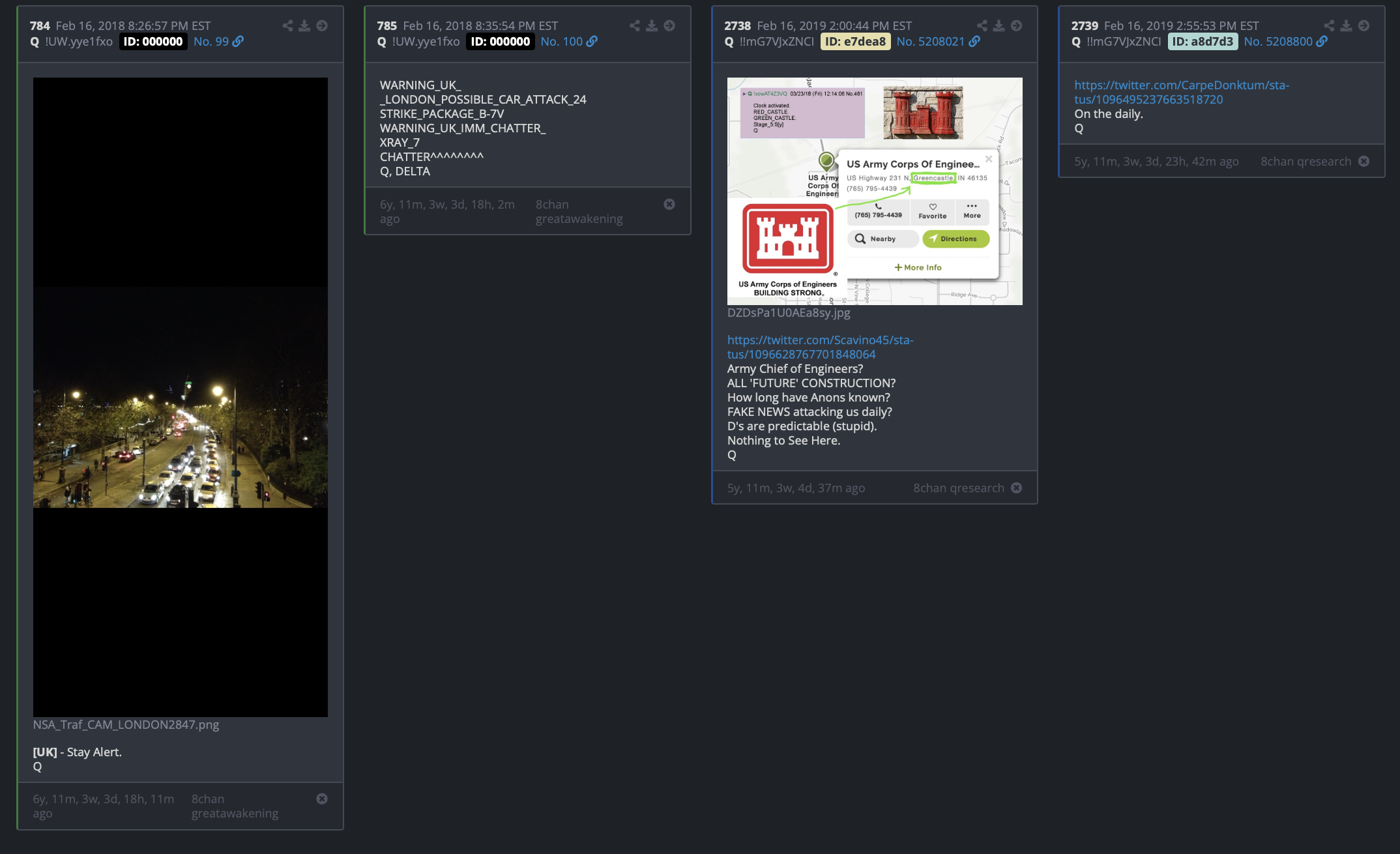
Task: Enlarge the Army Corps of Engineers map image
Action: point(875,191)
